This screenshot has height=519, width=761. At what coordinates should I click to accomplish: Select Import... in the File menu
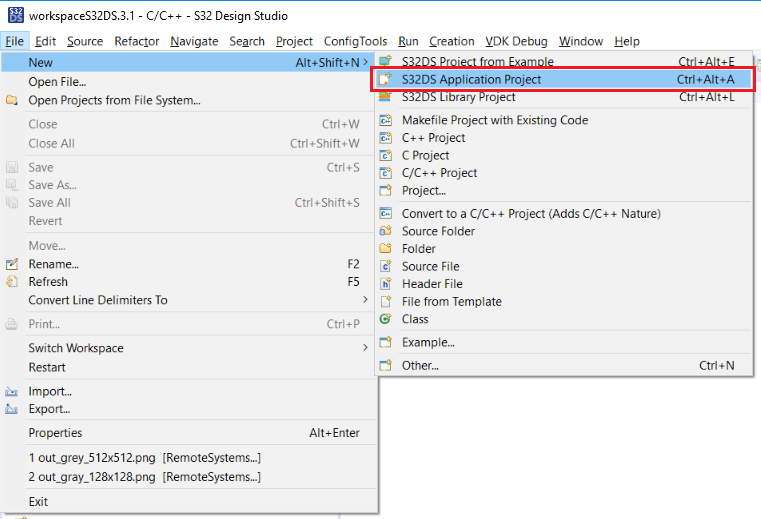50,391
